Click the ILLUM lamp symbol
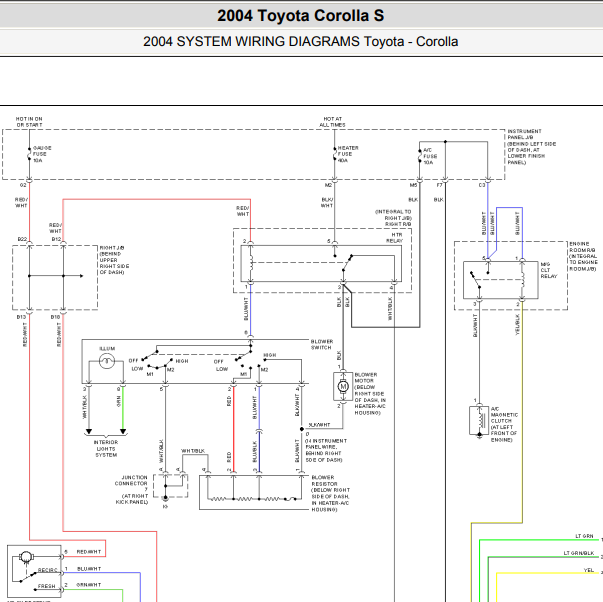This screenshot has width=603, height=602. 107,361
